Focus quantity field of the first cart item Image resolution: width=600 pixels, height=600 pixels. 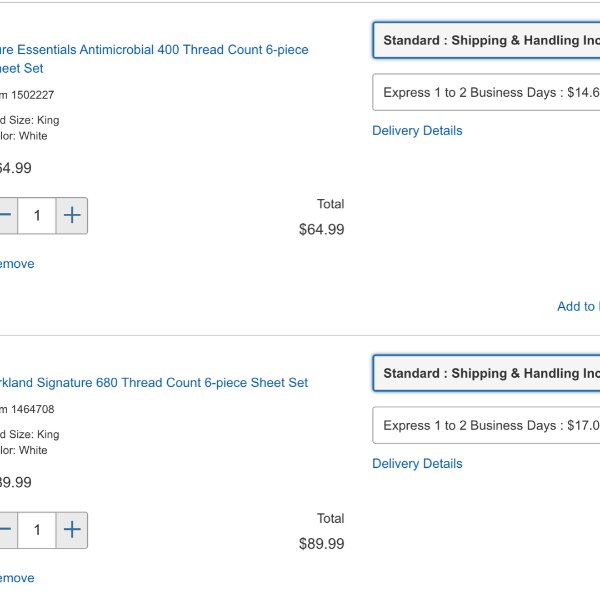tap(37, 215)
